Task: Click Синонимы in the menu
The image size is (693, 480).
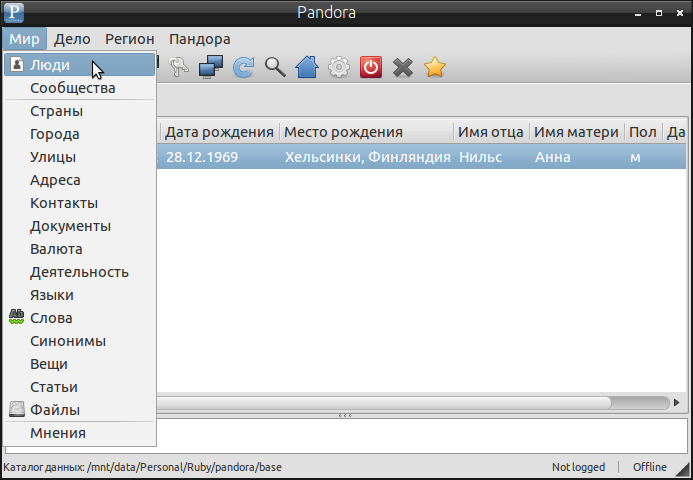Action: (80, 341)
